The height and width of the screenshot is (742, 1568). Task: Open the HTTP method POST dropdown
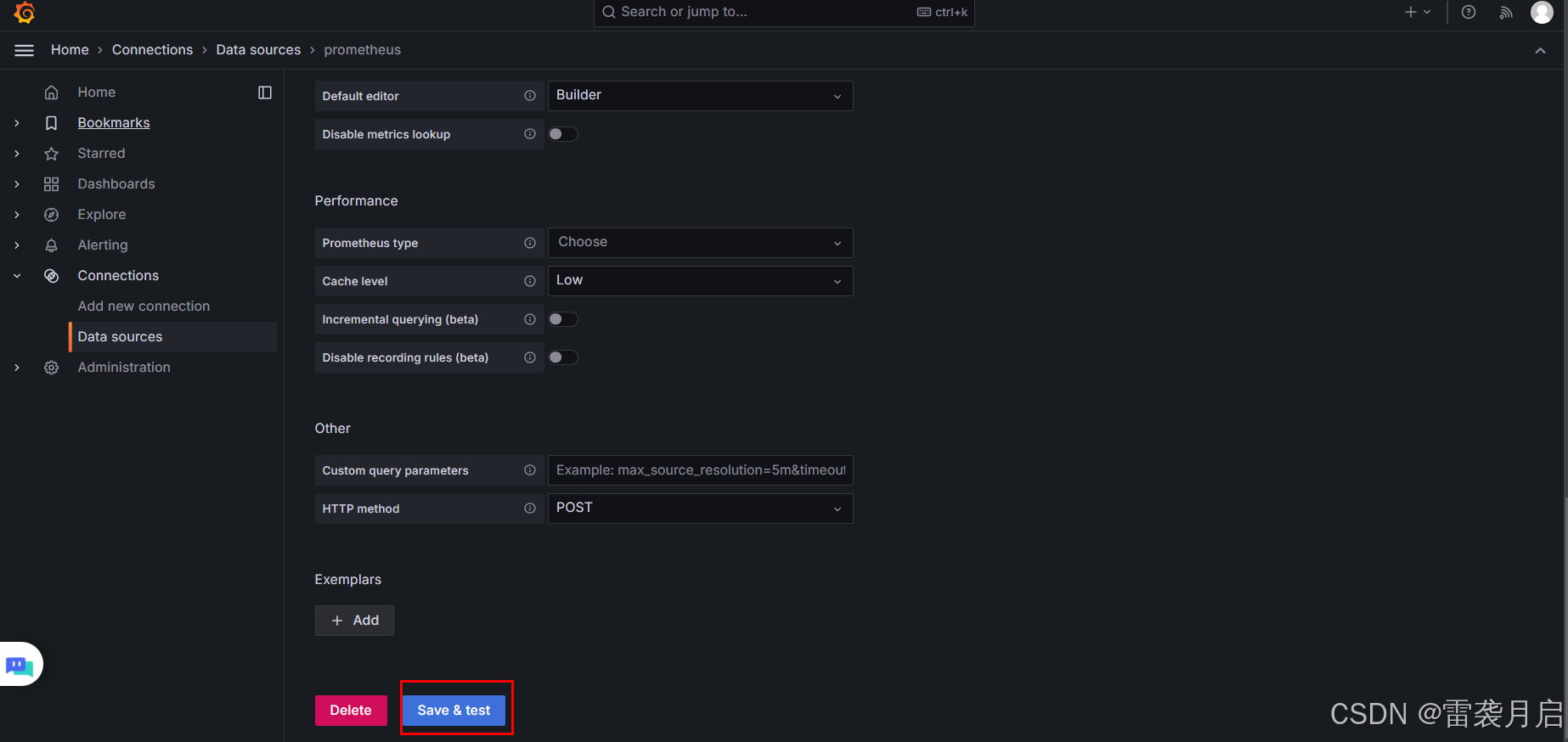(x=701, y=509)
